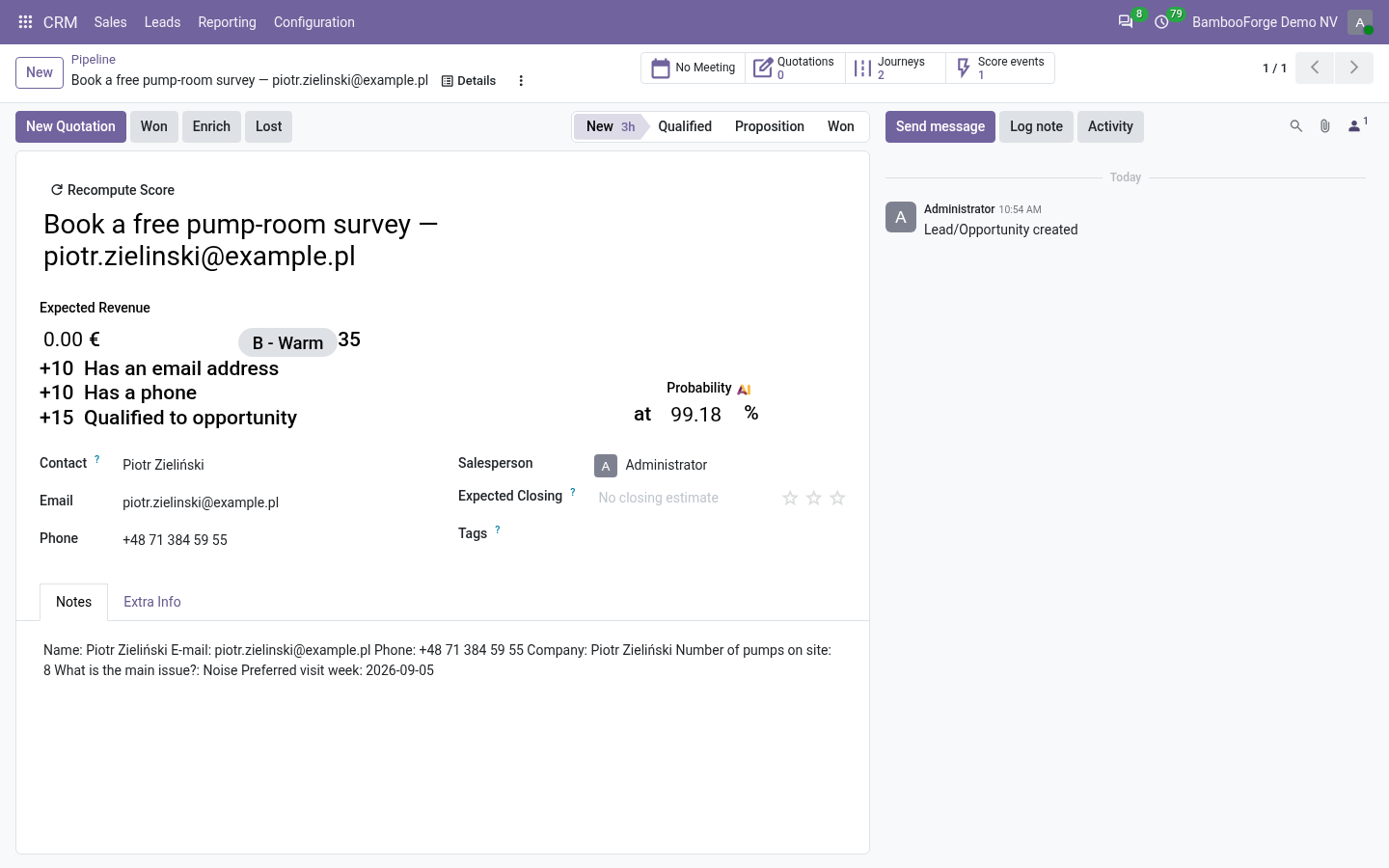Click the Enrich button
The image size is (1389, 868).
click(211, 126)
